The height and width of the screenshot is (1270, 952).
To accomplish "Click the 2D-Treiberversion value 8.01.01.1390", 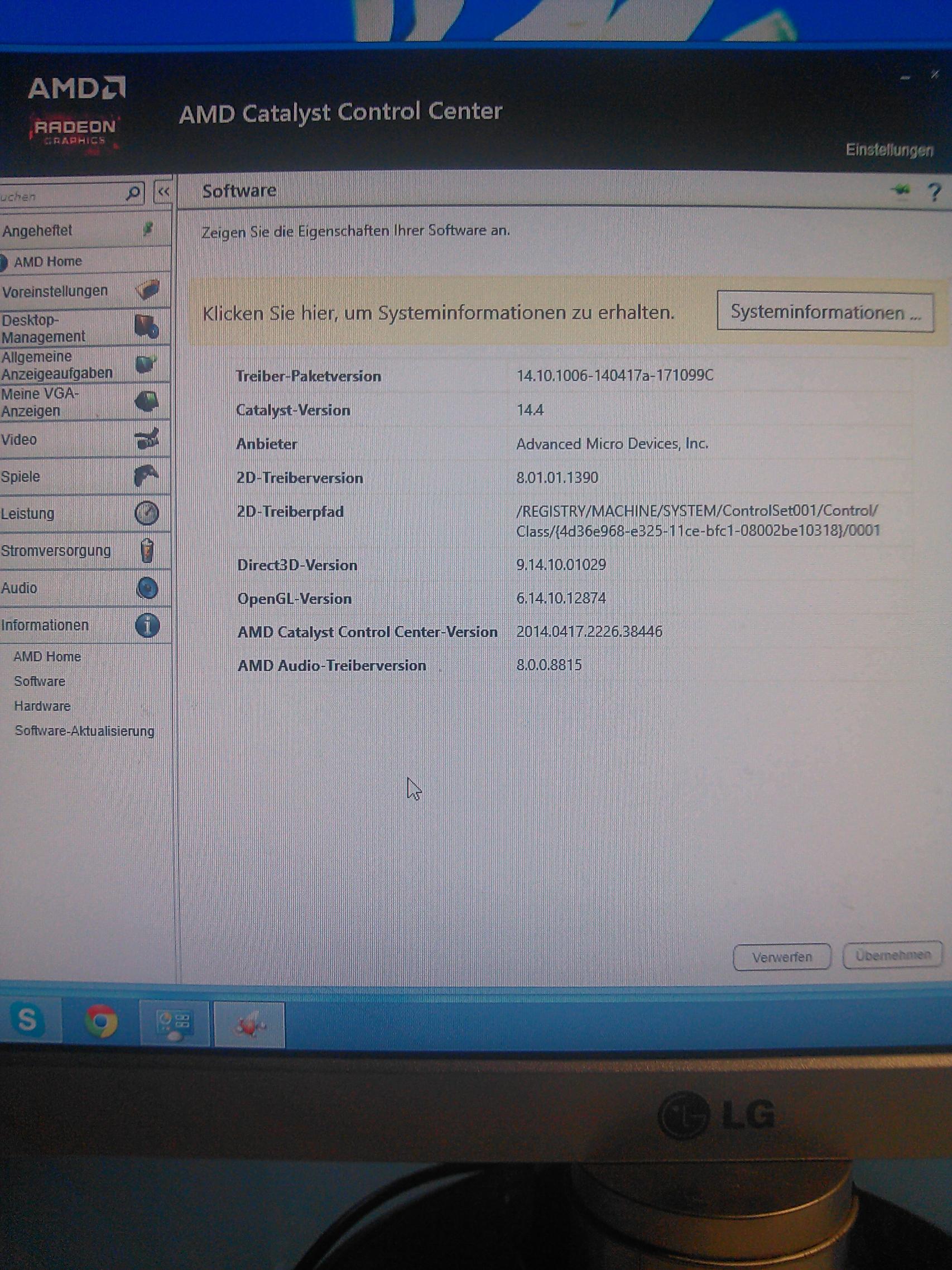I will 556,477.
